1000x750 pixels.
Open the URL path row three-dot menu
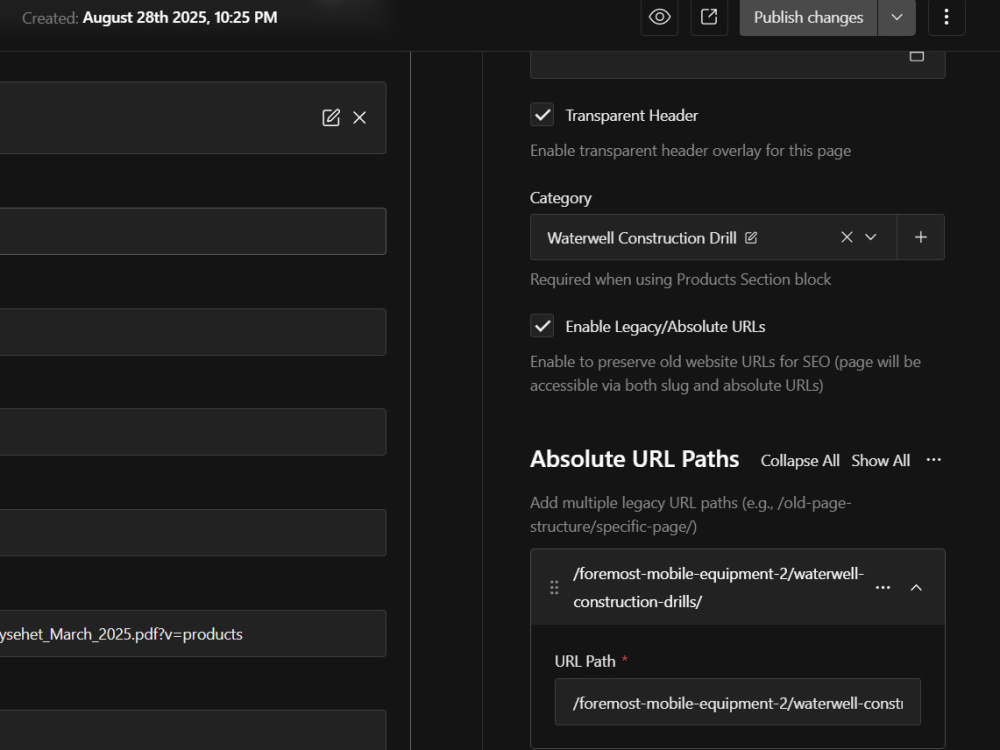[883, 587]
